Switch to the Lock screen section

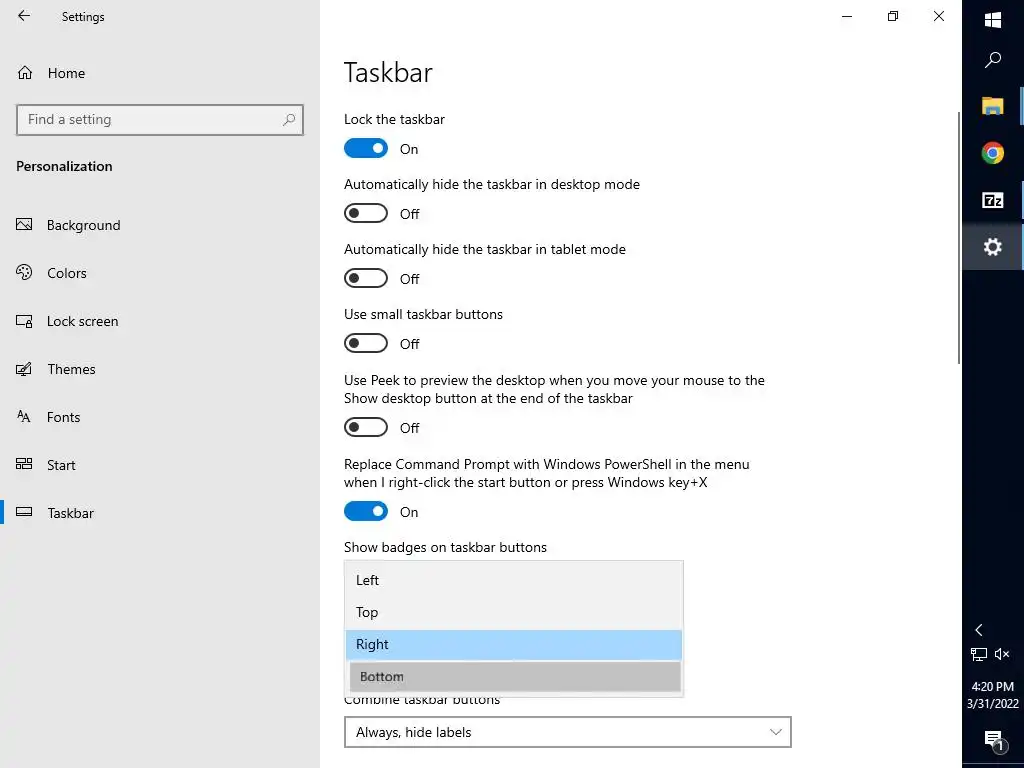(x=82, y=321)
